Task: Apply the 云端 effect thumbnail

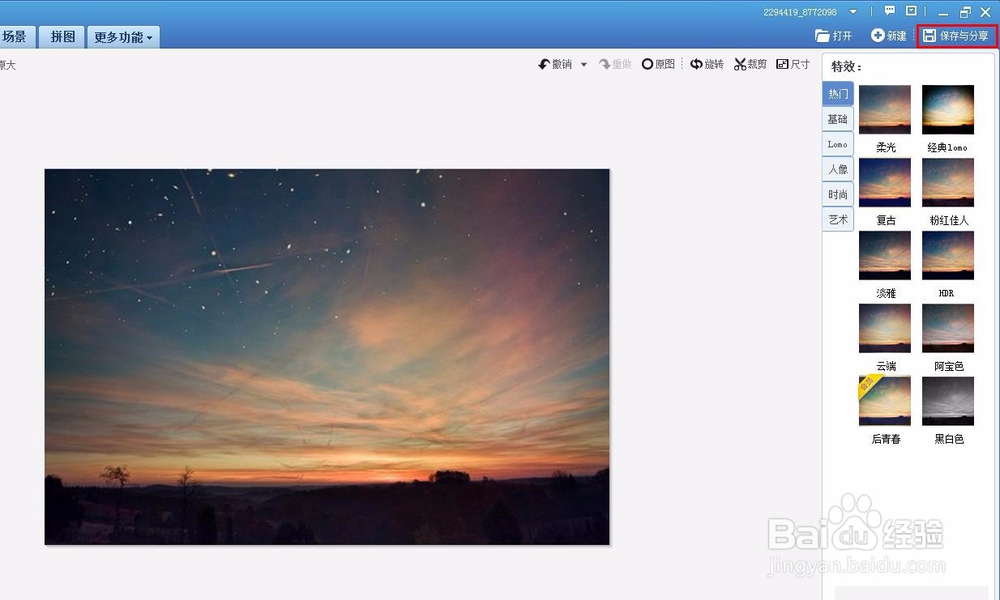Action: (885, 328)
